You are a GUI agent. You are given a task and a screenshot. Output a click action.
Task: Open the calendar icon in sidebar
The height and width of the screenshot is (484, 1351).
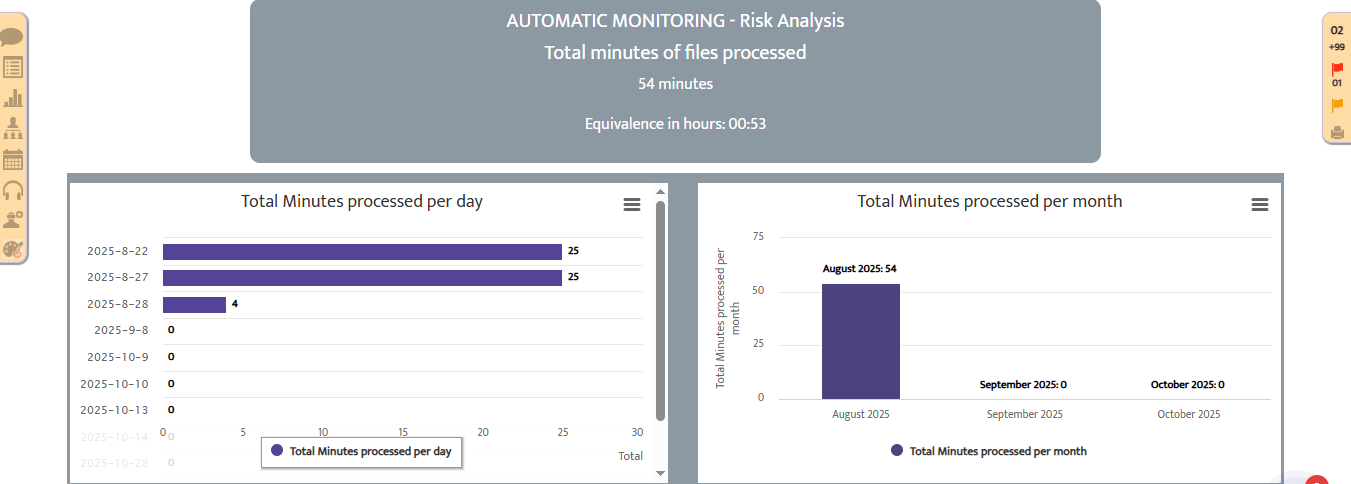pyautogui.click(x=13, y=159)
